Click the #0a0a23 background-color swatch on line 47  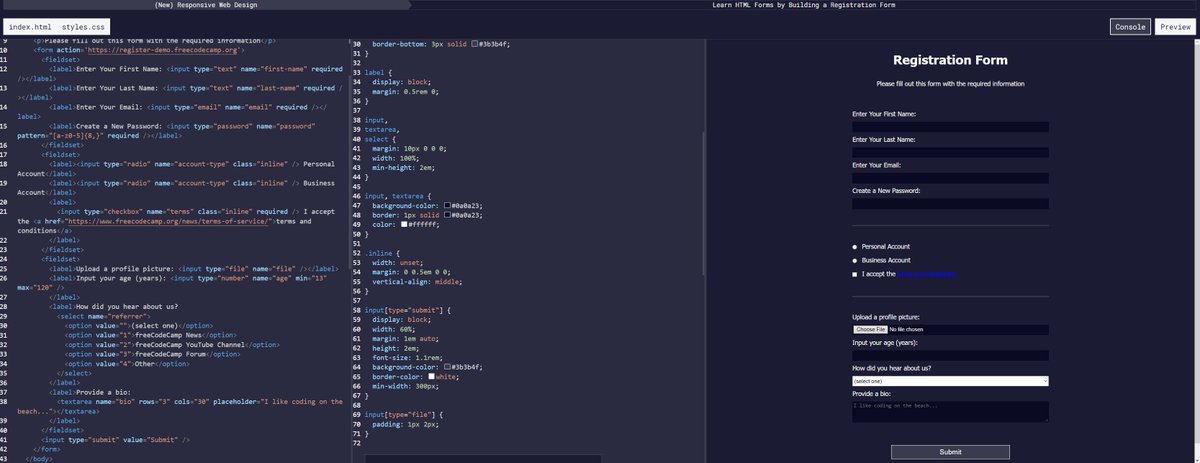447,205
